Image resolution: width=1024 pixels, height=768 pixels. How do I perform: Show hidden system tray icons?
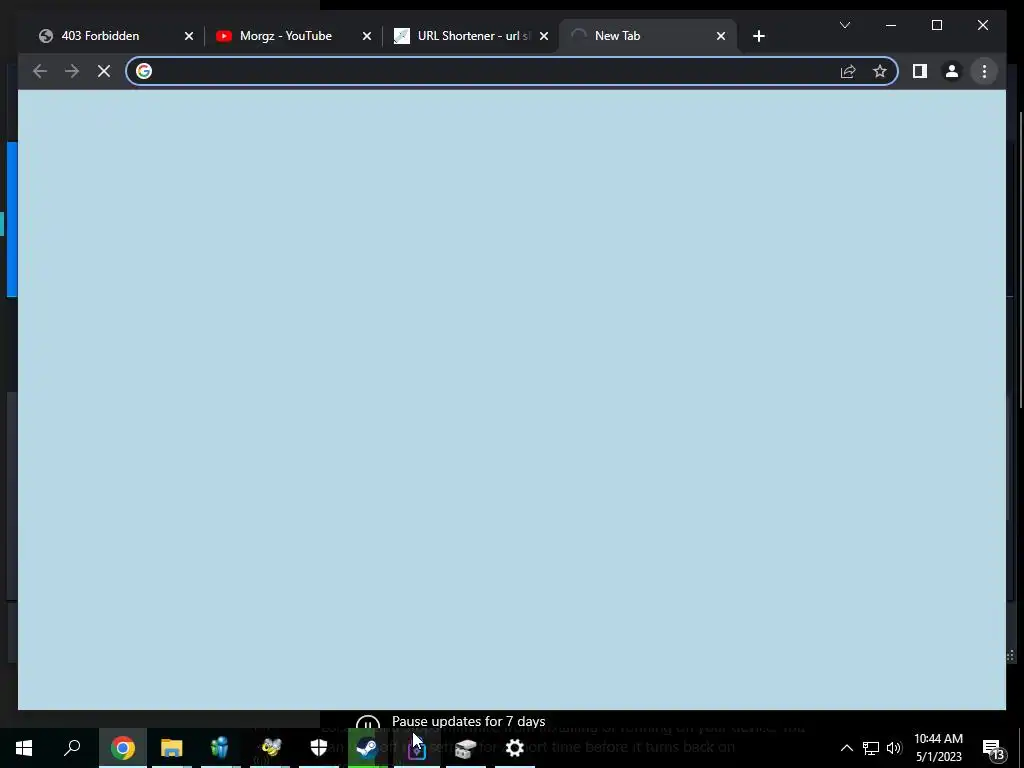tap(846, 748)
